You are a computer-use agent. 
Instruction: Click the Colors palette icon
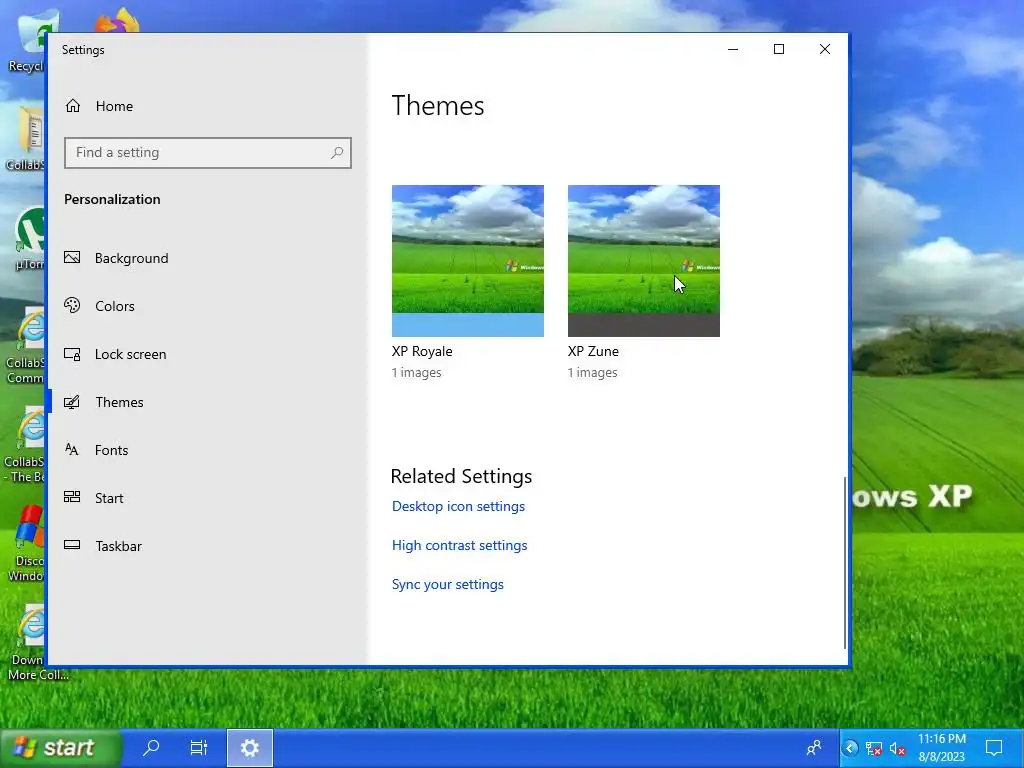(x=72, y=305)
